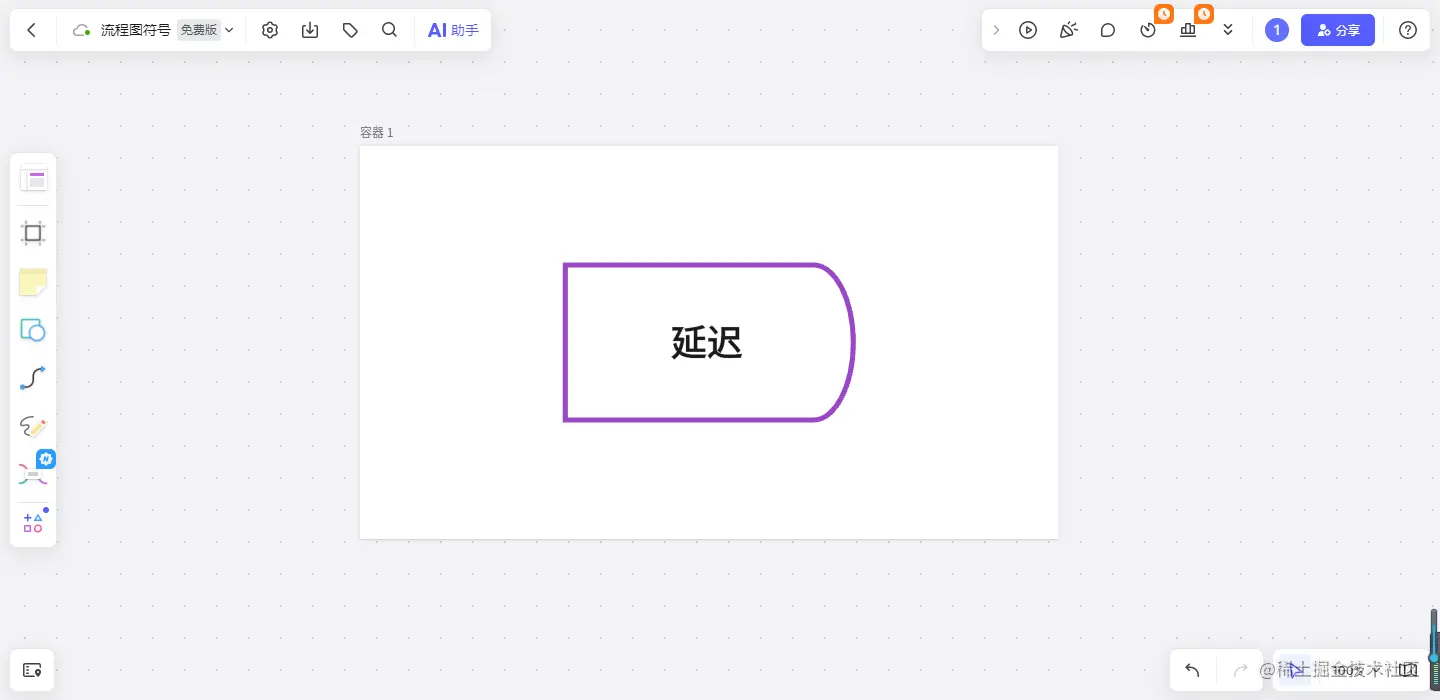Image resolution: width=1440 pixels, height=700 pixels.
Task: Click the 流程图符号 file title
Action: (x=135, y=30)
